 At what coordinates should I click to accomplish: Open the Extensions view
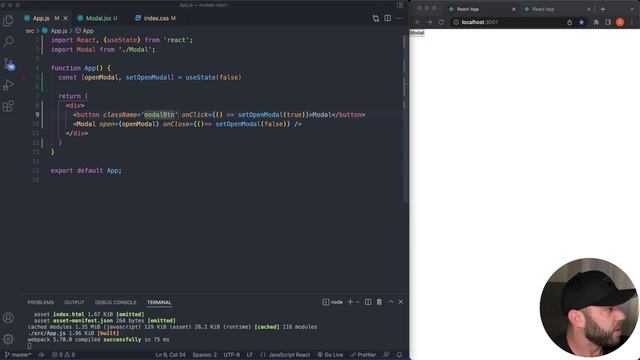tap(8, 106)
